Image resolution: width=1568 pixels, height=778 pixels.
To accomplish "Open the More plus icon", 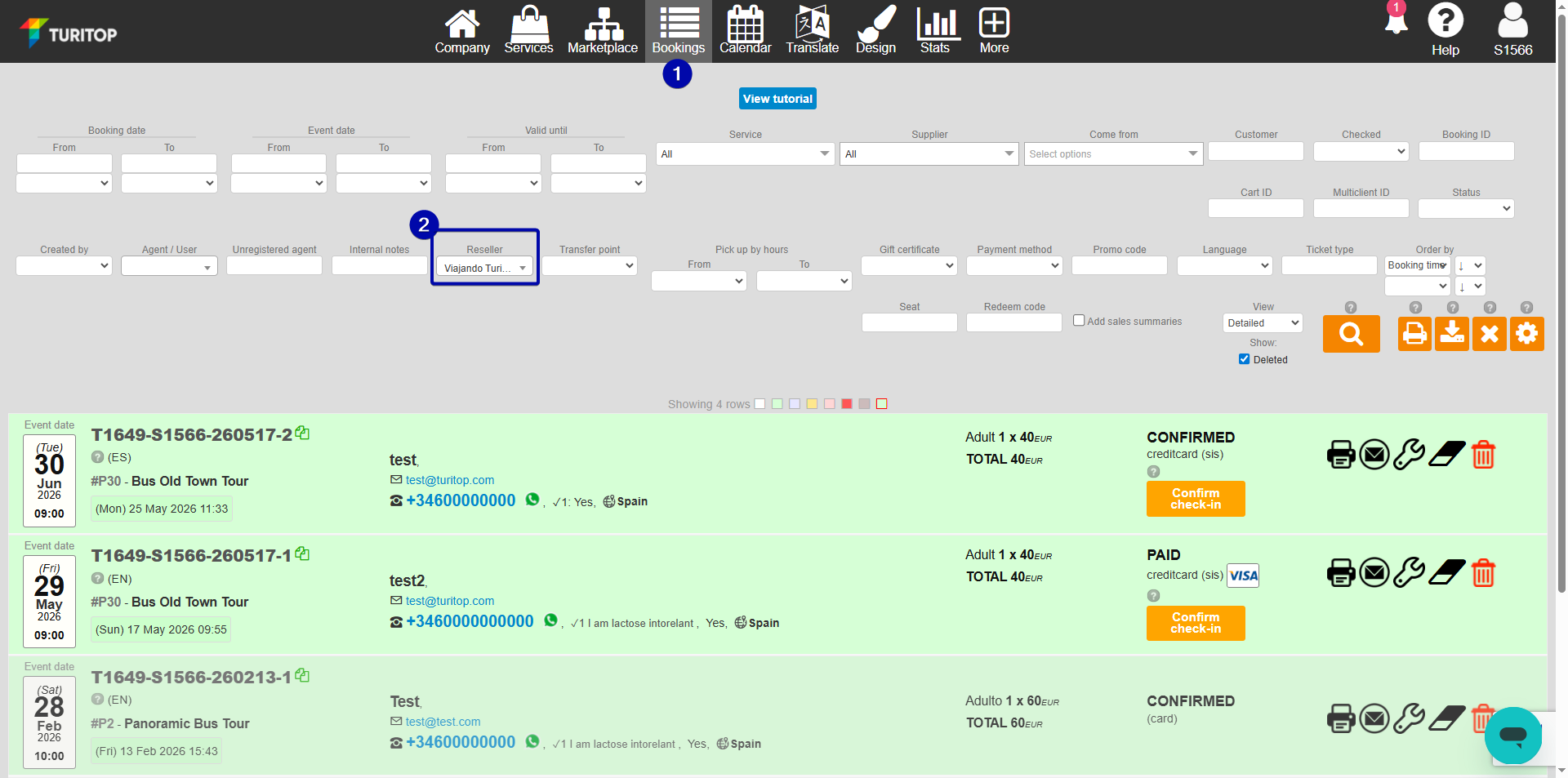I will [x=994, y=31].
